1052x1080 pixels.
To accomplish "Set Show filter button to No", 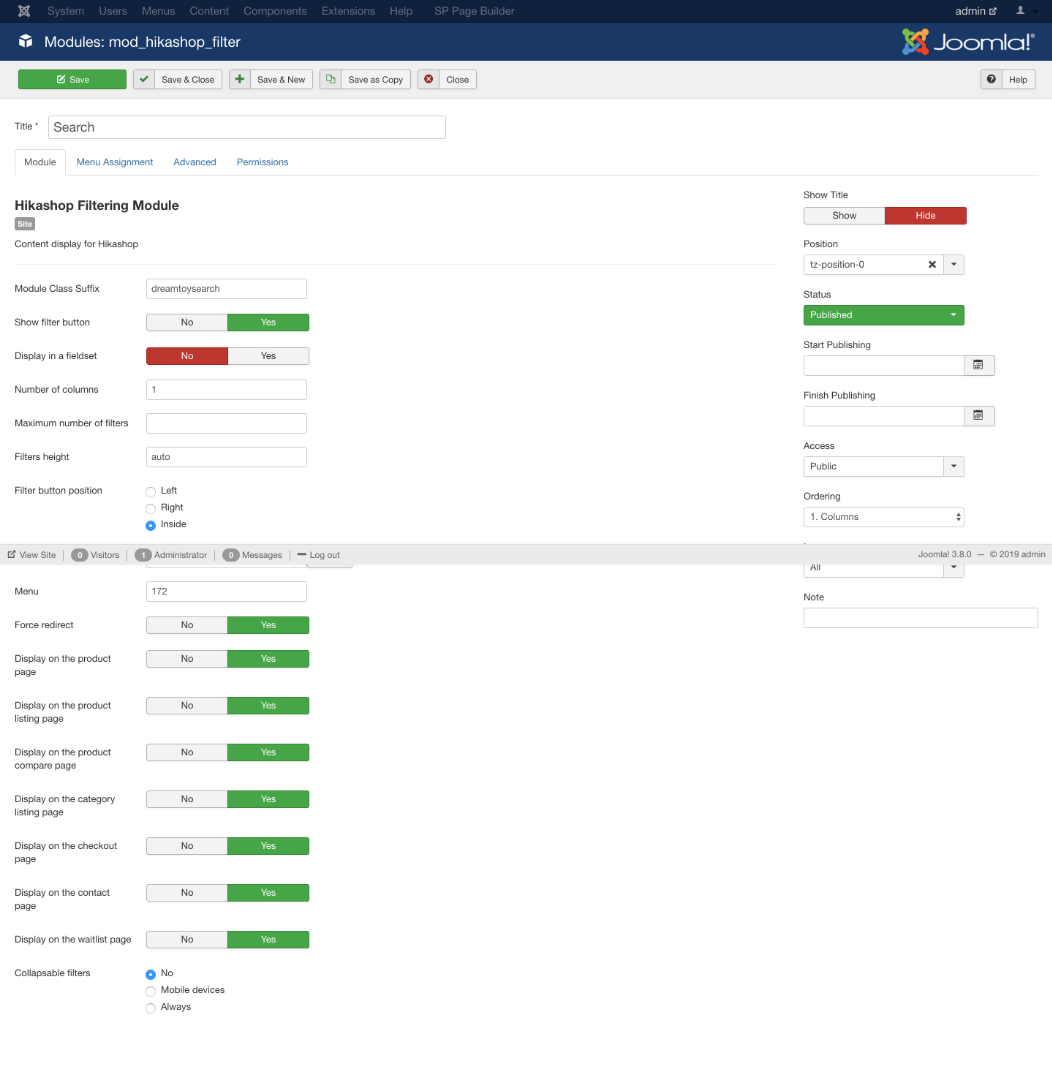I will click(187, 322).
